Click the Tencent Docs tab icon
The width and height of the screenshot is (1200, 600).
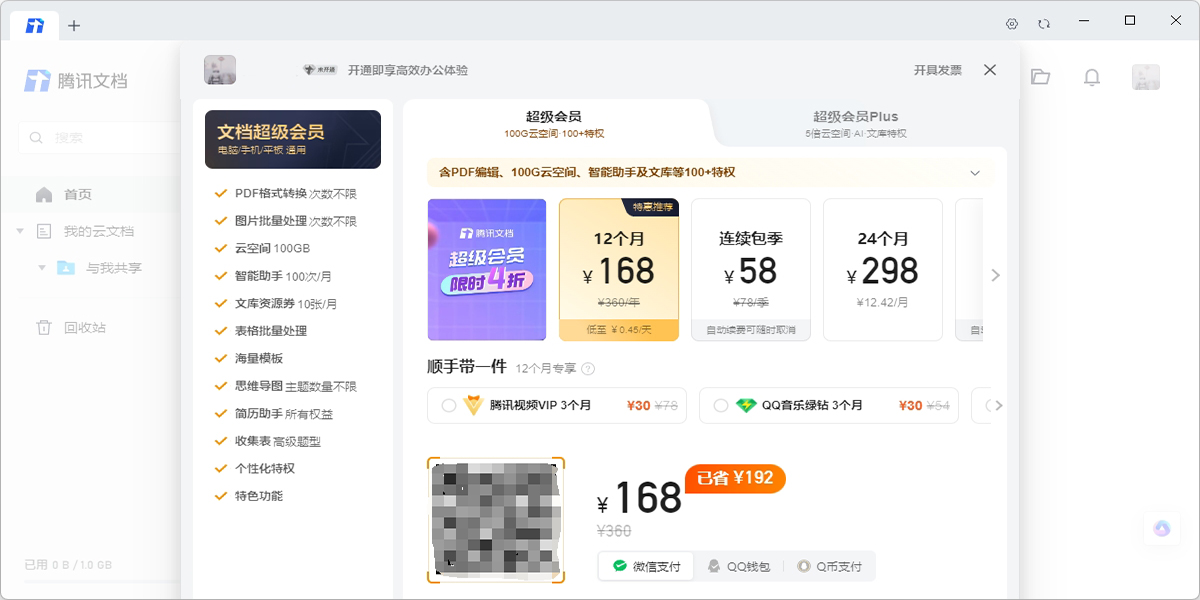[35, 25]
